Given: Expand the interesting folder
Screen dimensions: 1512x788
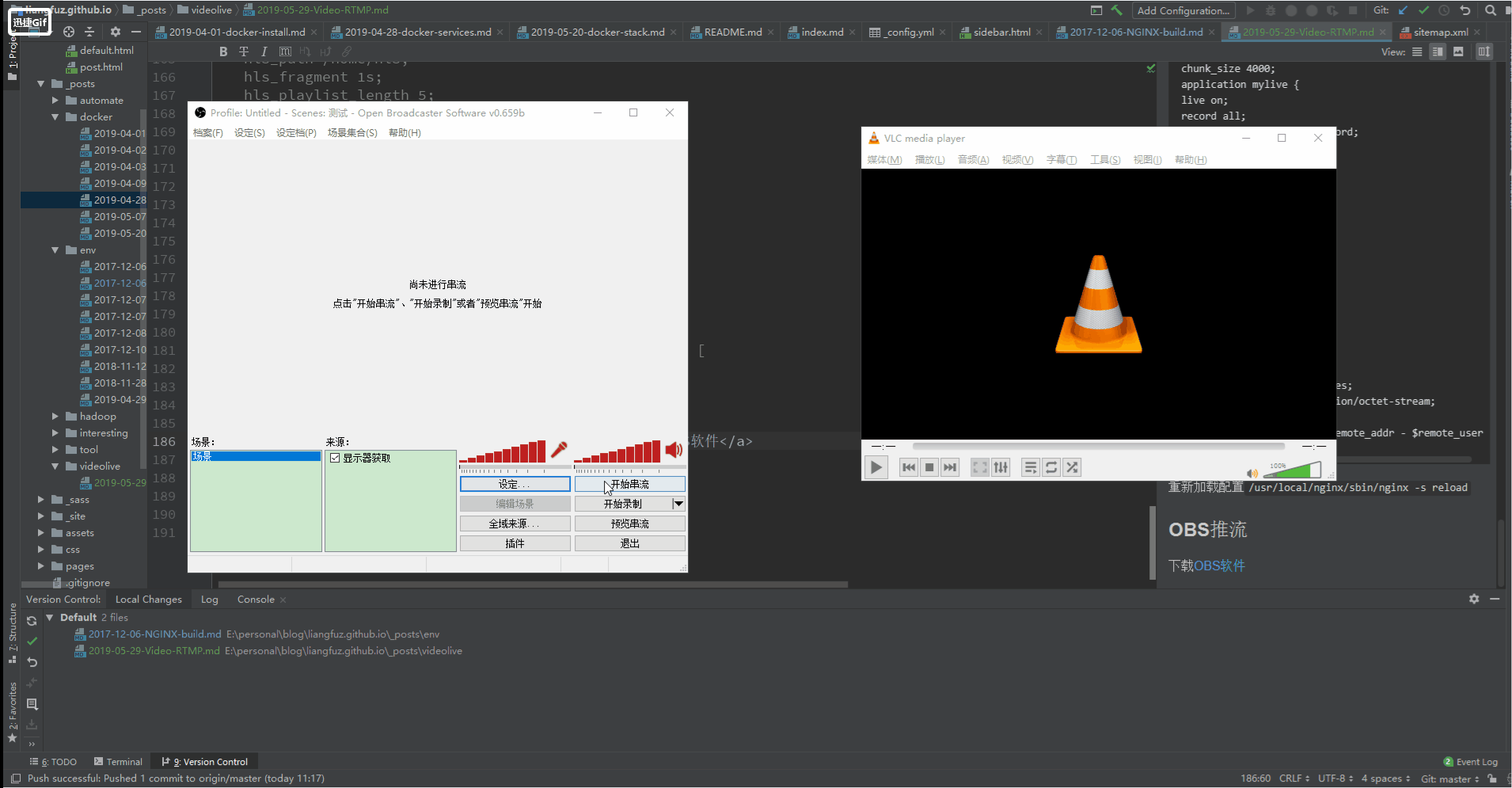Looking at the screenshot, I should [55, 432].
